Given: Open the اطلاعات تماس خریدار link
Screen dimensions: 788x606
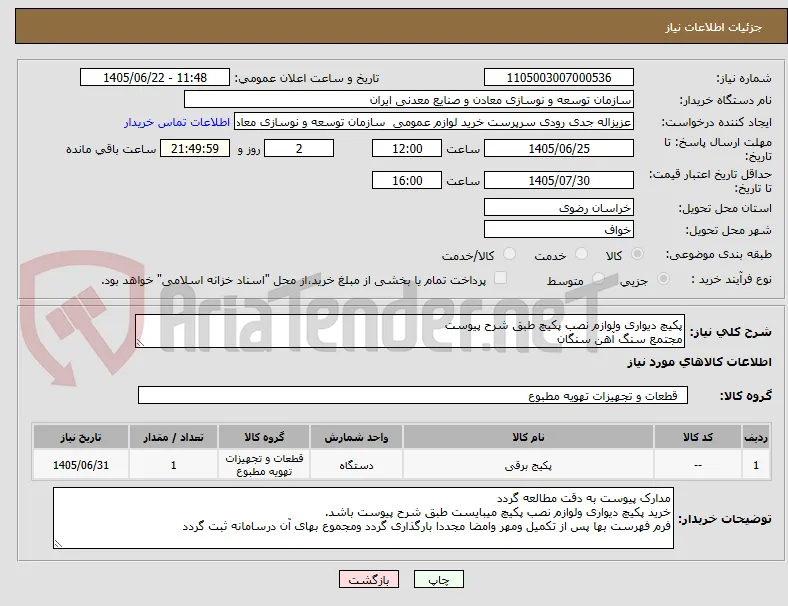Looking at the screenshot, I should (177, 122).
